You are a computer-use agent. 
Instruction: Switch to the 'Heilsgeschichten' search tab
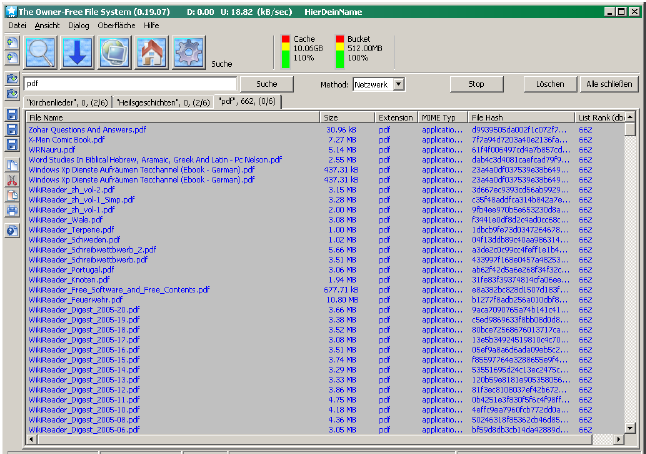click(x=161, y=102)
